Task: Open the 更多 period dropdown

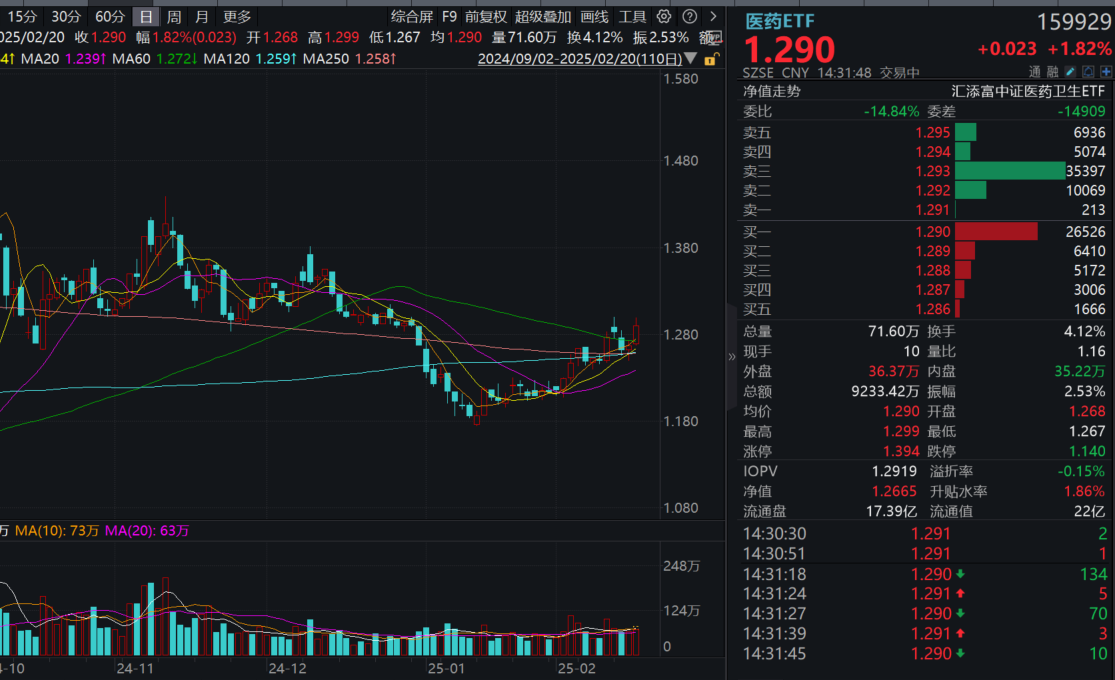Action: point(237,17)
